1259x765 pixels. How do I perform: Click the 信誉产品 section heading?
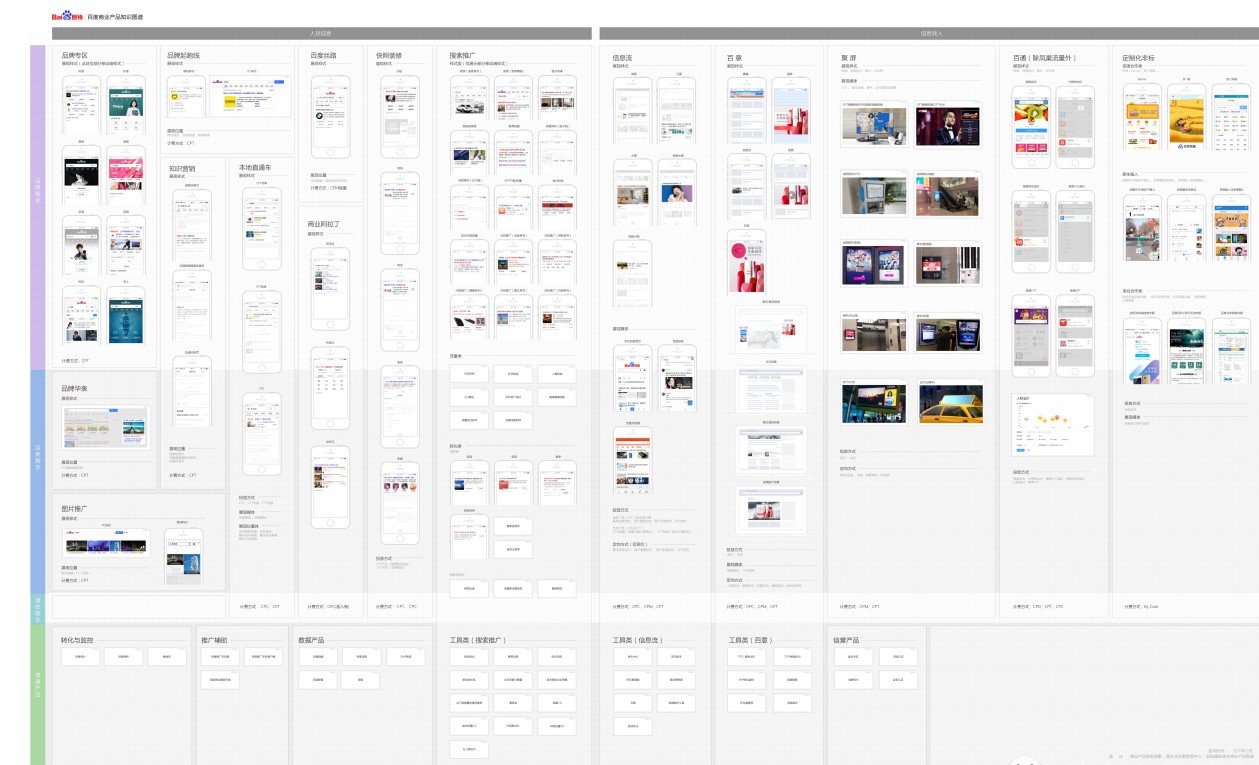[847, 640]
